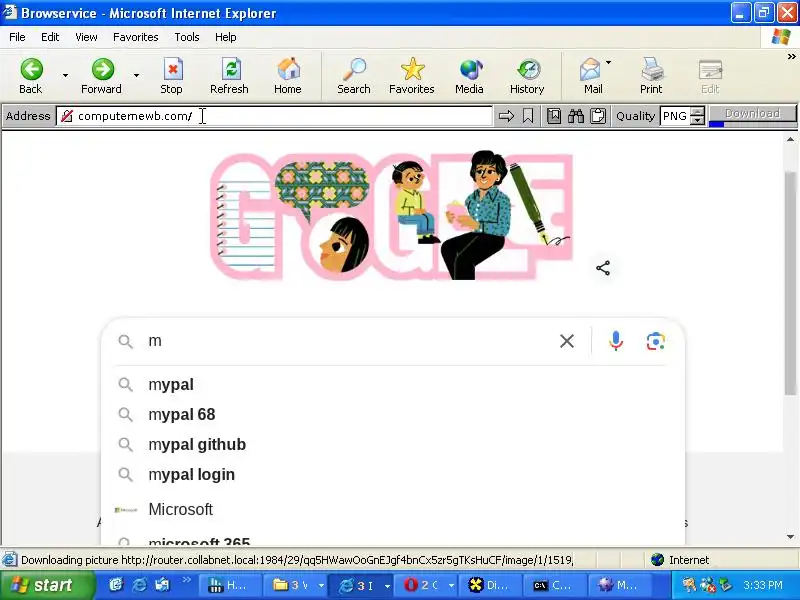
Task: Click the binoculars find icon
Action: point(576,116)
